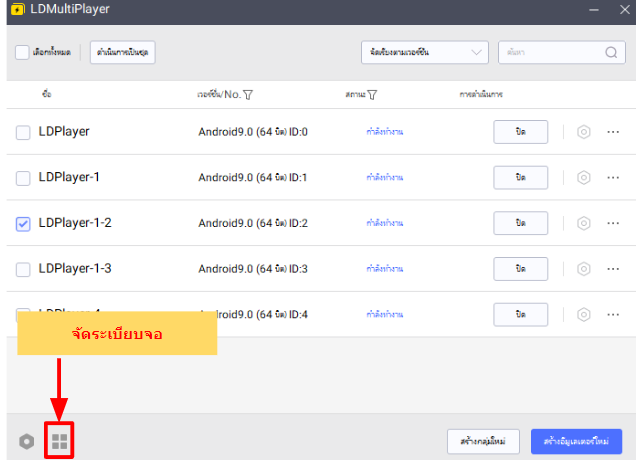Close the LDPlayer-1-3 instance with its button
This screenshot has width=638, height=460.
[521, 269]
